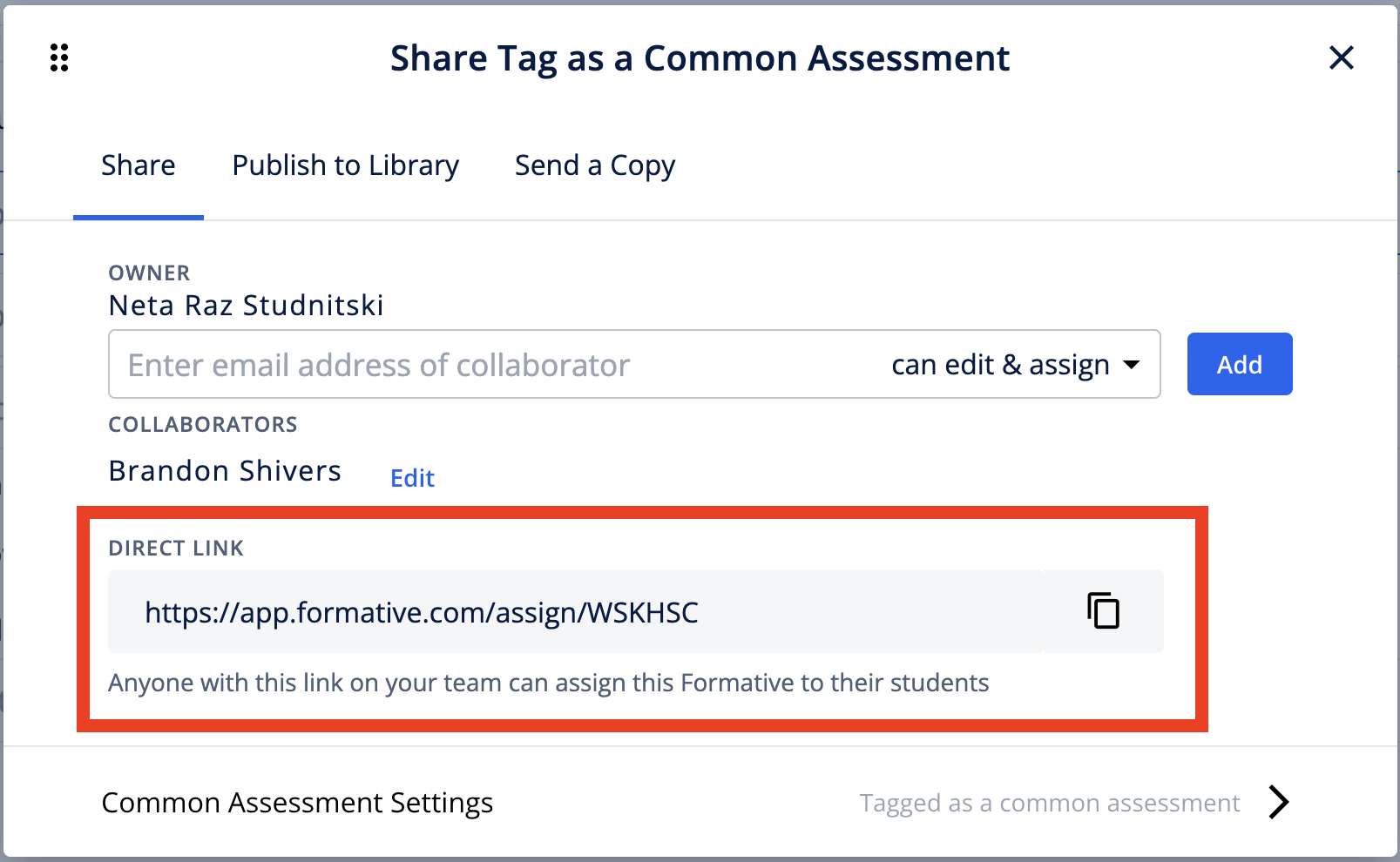Click the owner name Neta Raz Studnitski
Screen dimensions: 1400x862
tap(246, 305)
